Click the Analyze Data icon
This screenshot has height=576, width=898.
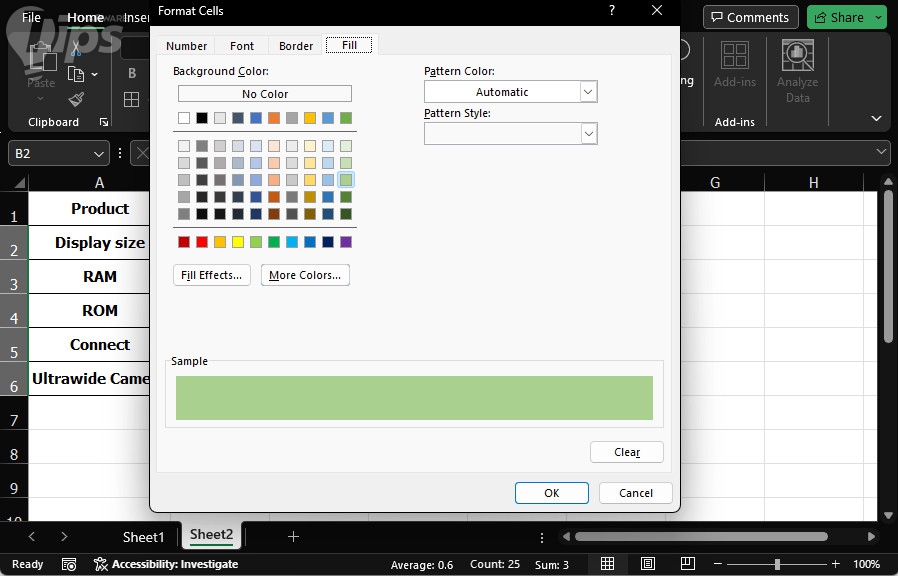pos(797,58)
